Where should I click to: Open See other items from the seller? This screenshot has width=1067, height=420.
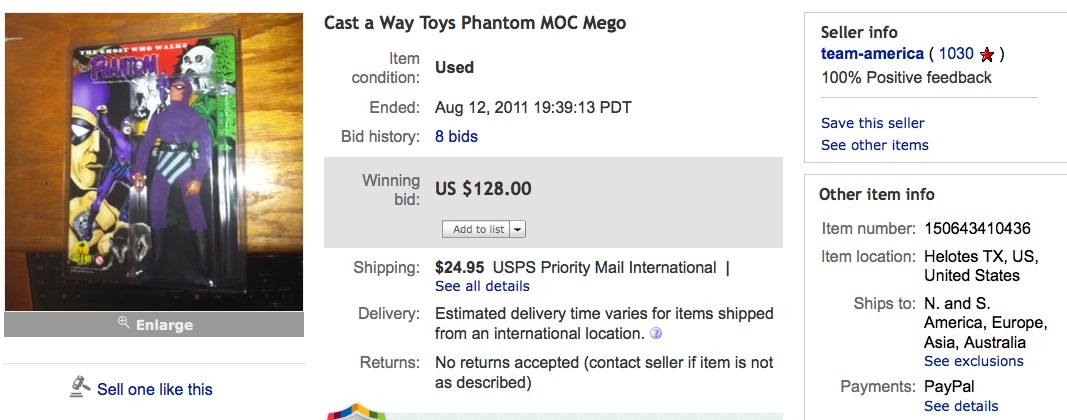[874, 145]
